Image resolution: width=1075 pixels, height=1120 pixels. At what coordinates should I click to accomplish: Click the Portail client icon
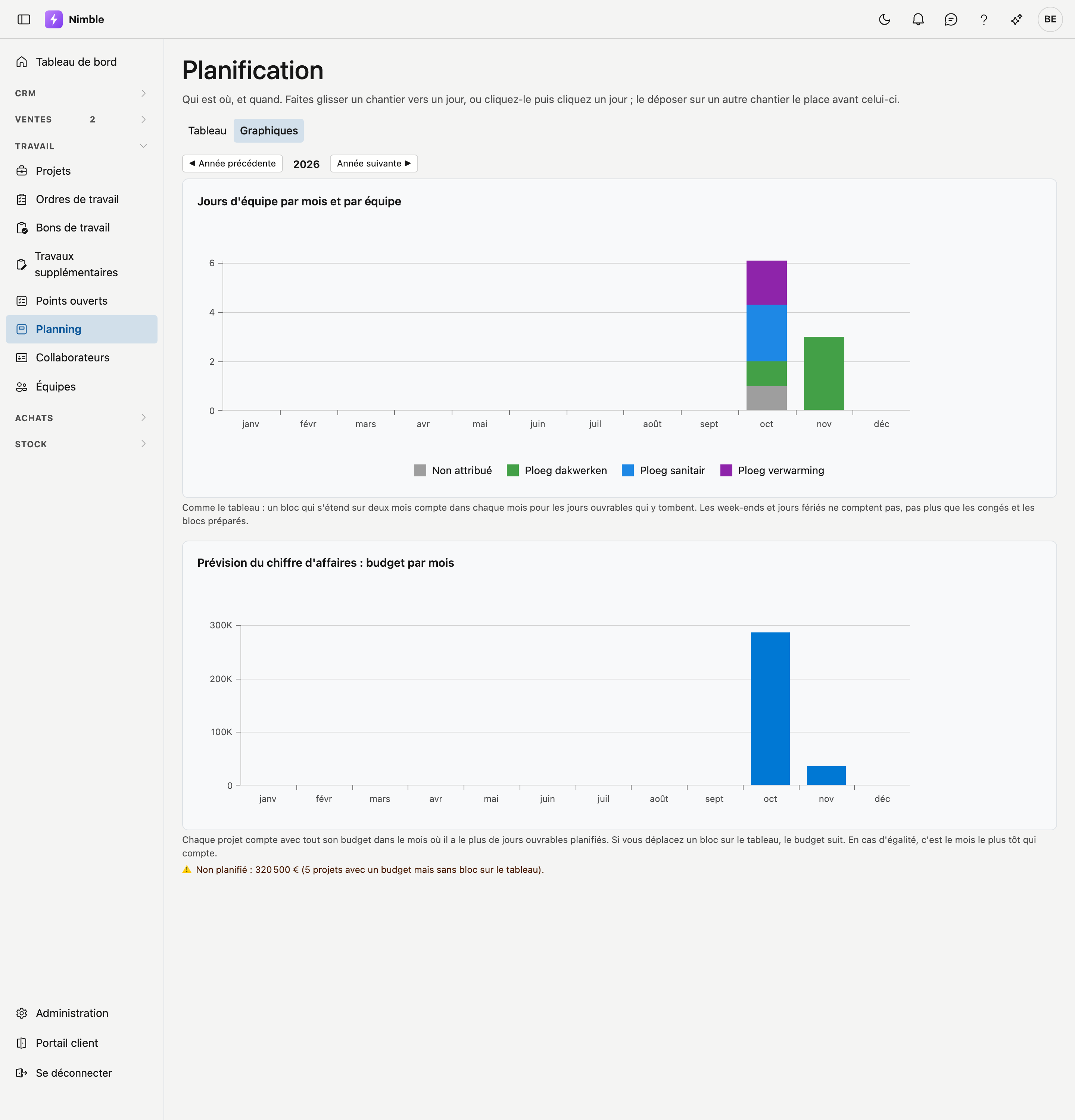[x=22, y=1043]
